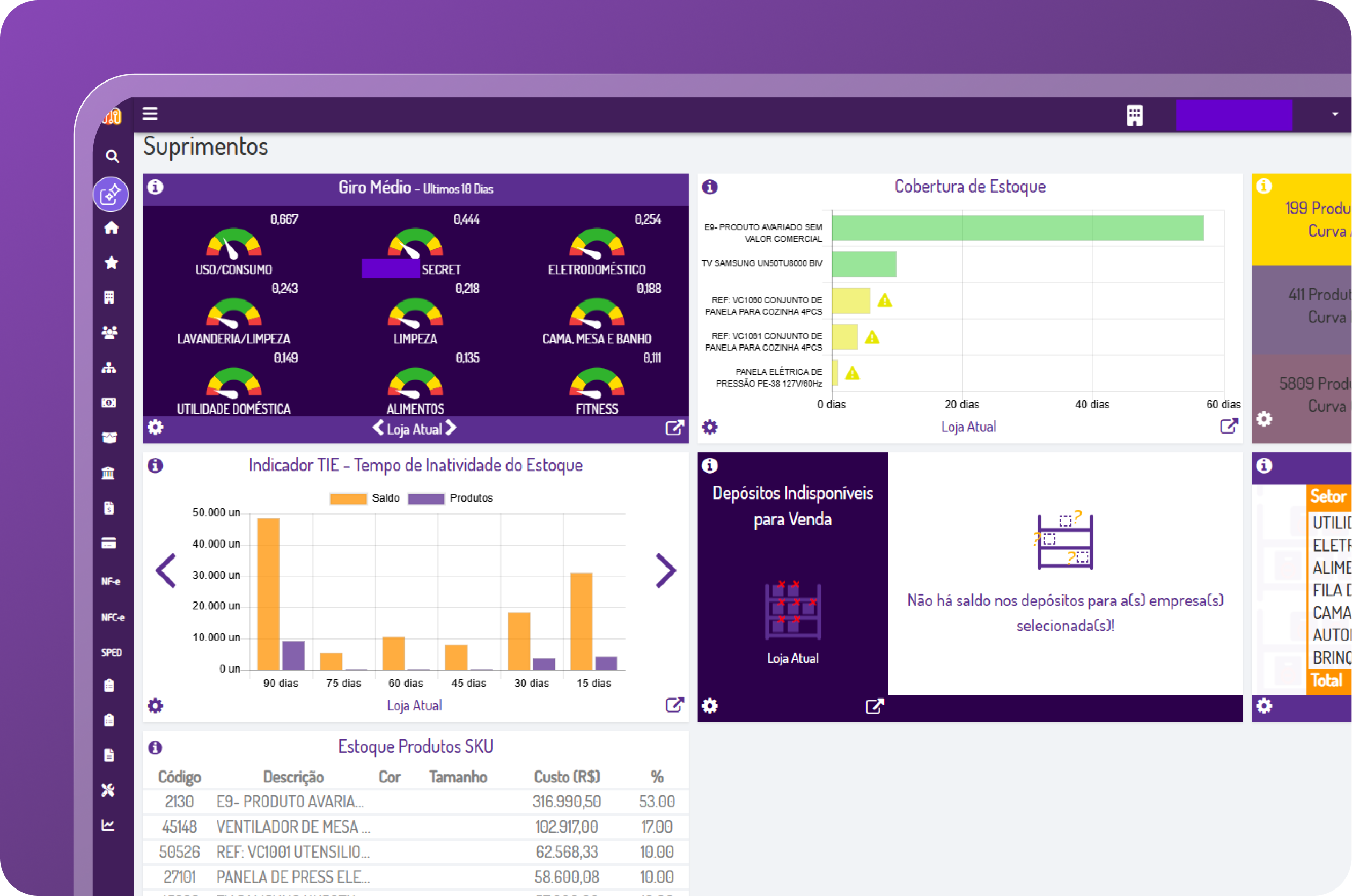Open the hamburger menu in top bar
Viewport: 1352px width, 896px height.
pos(150,114)
